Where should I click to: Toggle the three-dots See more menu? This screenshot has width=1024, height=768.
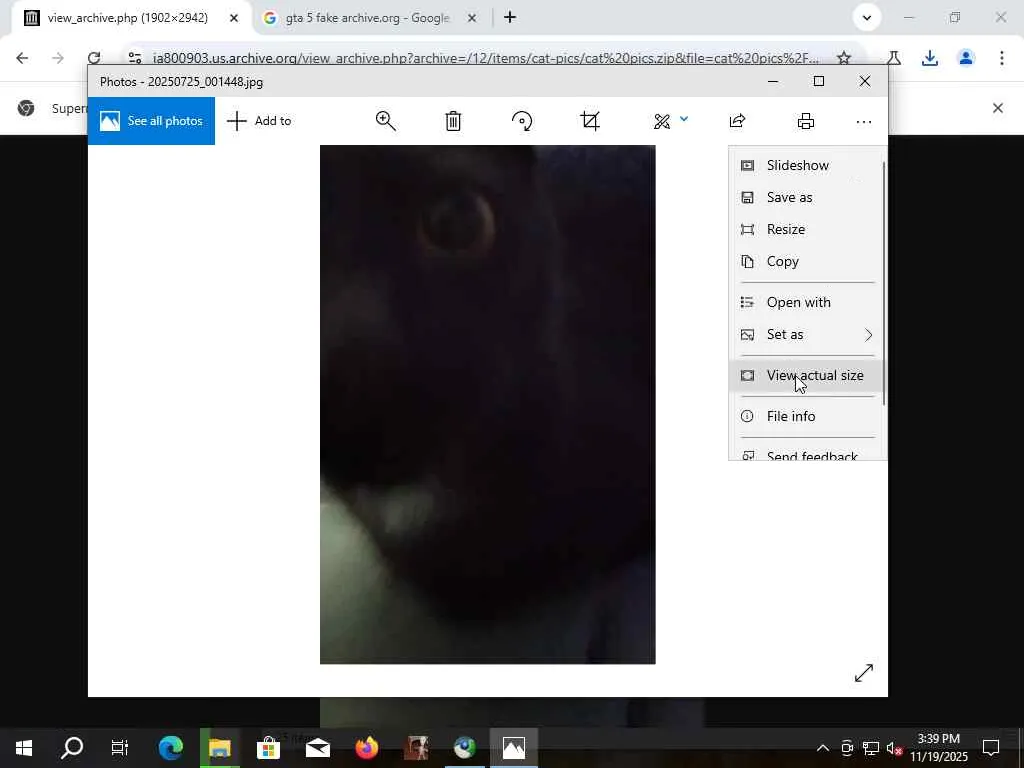tap(863, 121)
